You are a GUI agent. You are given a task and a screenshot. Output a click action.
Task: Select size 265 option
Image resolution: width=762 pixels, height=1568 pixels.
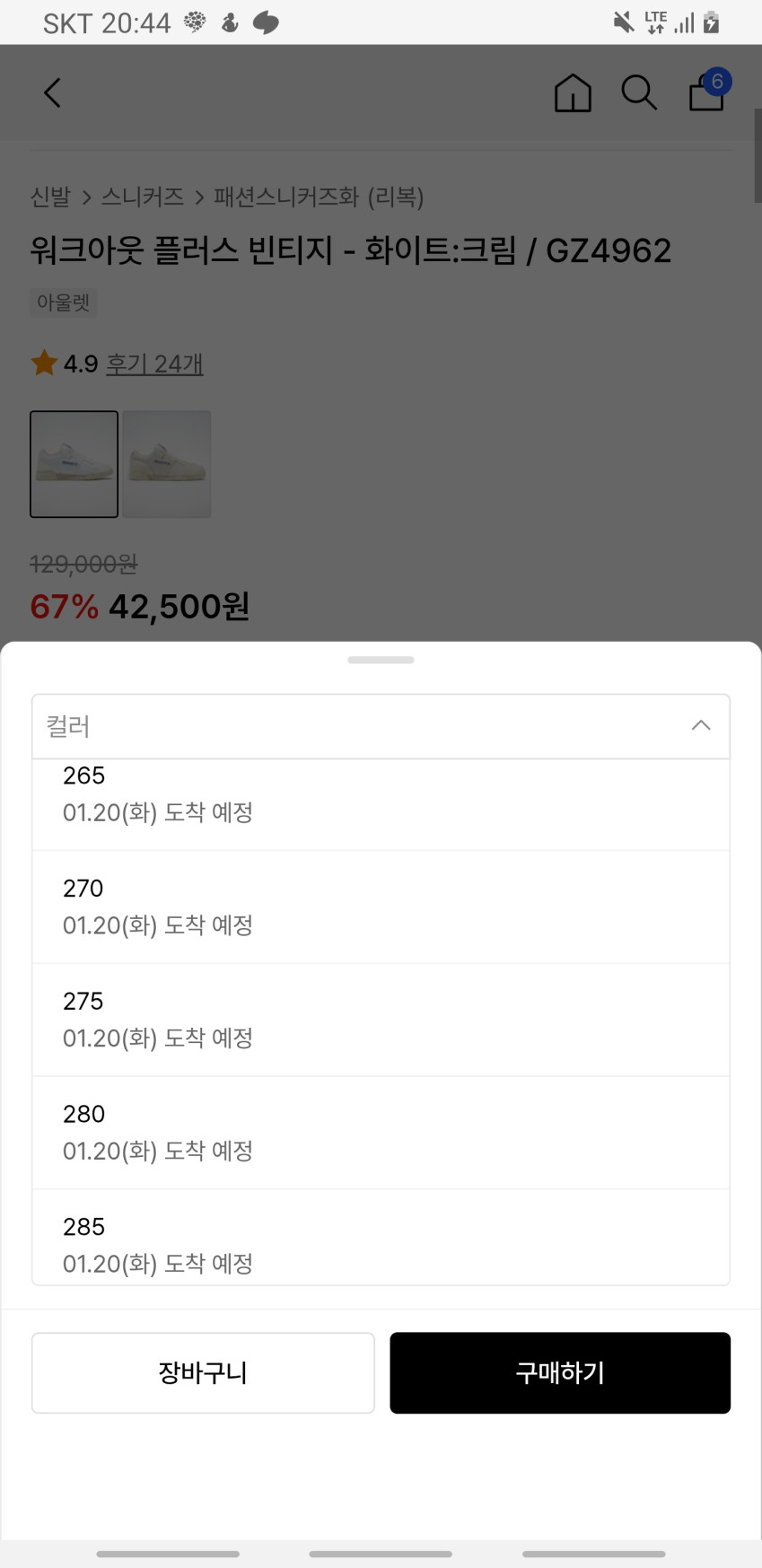tap(381, 795)
